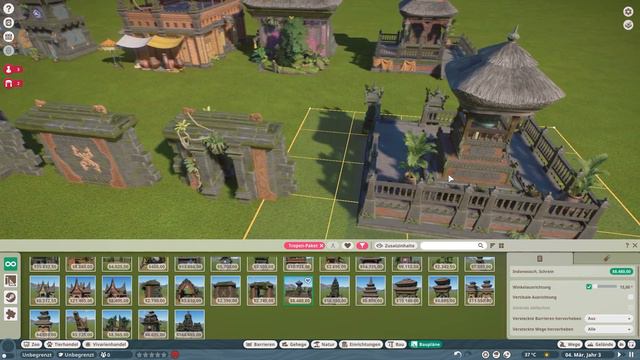Pause the game with pause button
This screenshot has width=640, height=360.
[x=631, y=355]
